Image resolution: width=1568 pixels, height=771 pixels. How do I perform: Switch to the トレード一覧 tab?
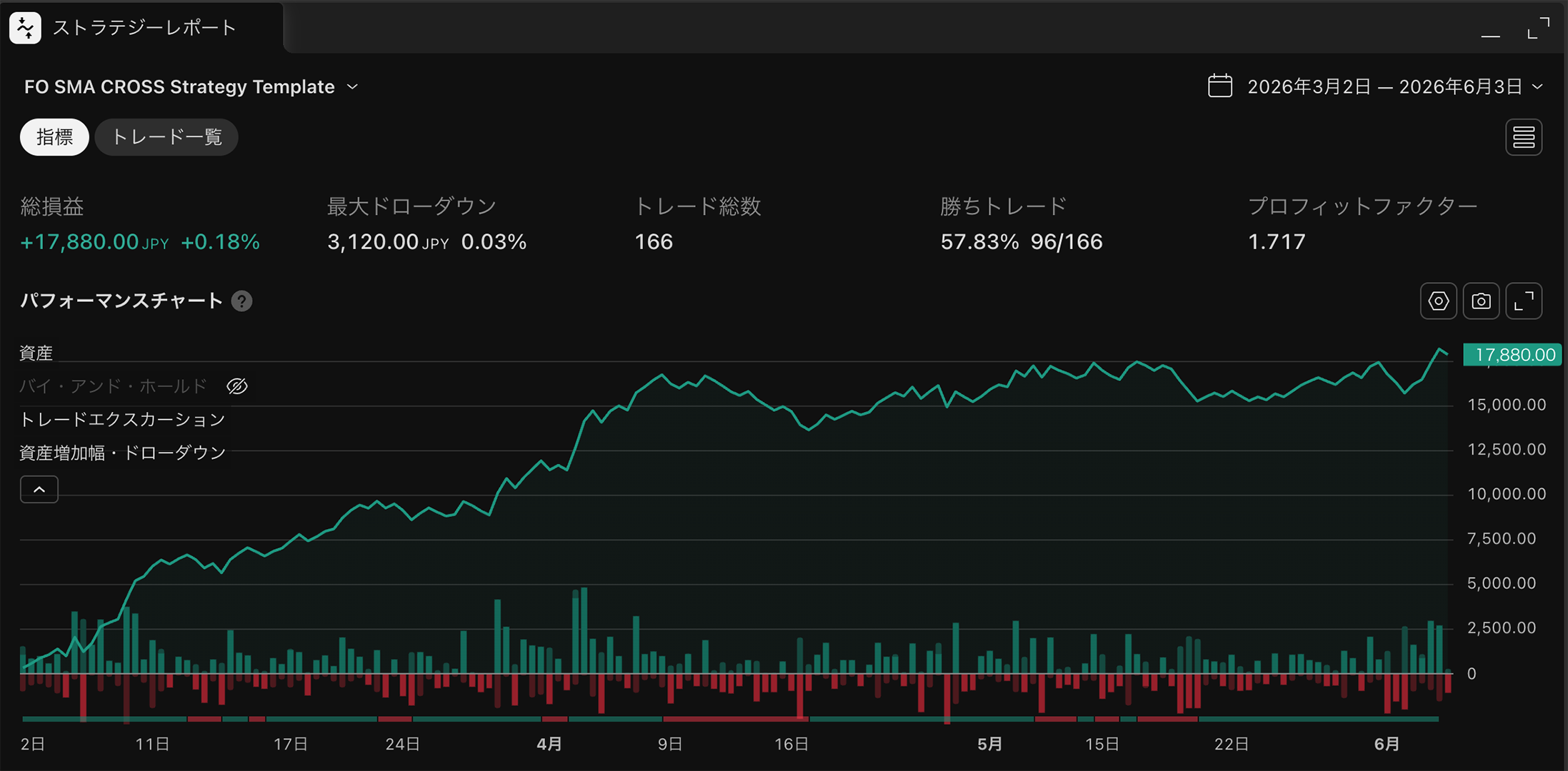point(166,137)
